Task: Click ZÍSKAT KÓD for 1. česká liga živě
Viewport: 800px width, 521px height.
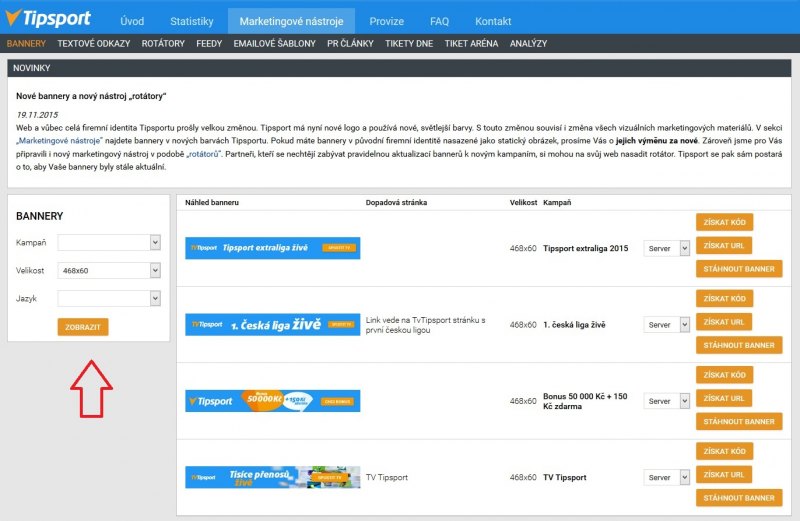Action: 724,299
